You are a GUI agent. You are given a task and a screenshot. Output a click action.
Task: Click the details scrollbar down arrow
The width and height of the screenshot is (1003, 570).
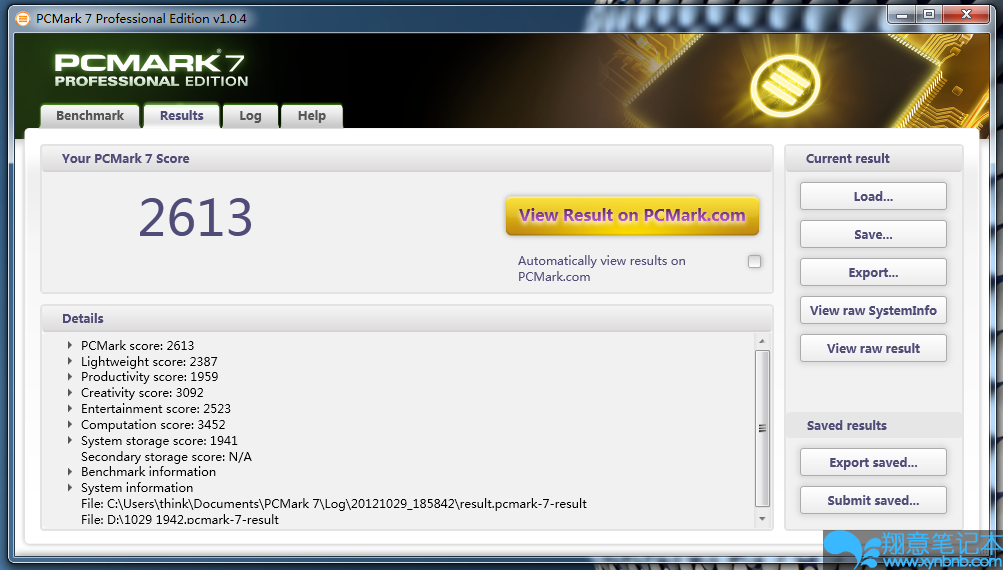pyautogui.click(x=762, y=519)
